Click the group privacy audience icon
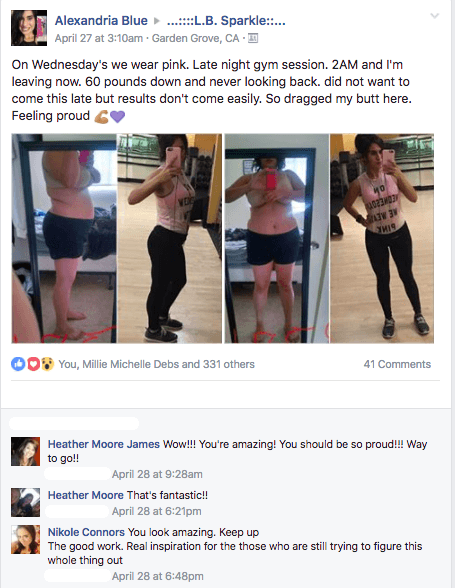 pos(253,38)
